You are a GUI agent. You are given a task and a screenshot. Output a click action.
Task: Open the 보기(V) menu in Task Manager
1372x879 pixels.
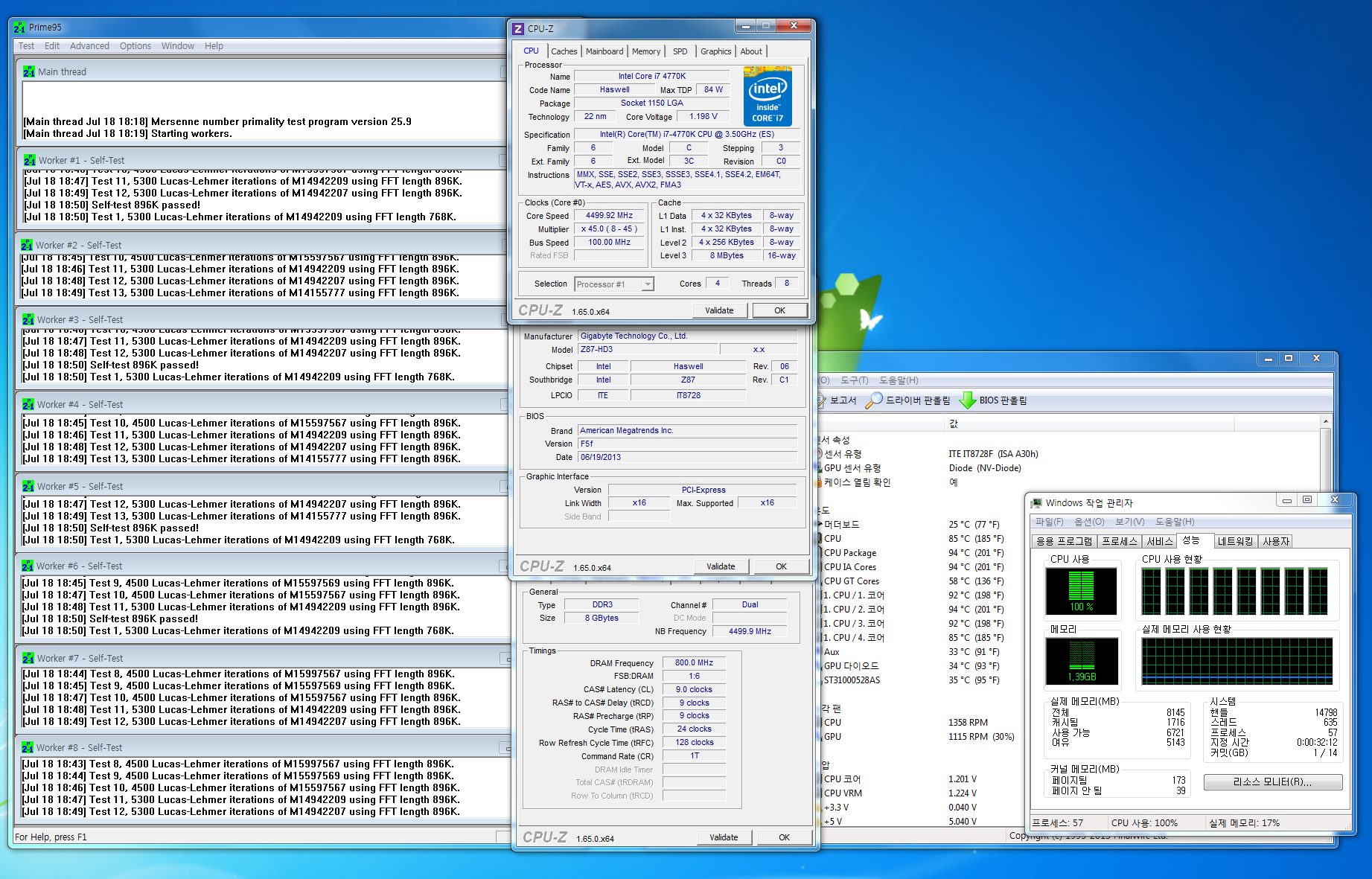(x=1129, y=522)
